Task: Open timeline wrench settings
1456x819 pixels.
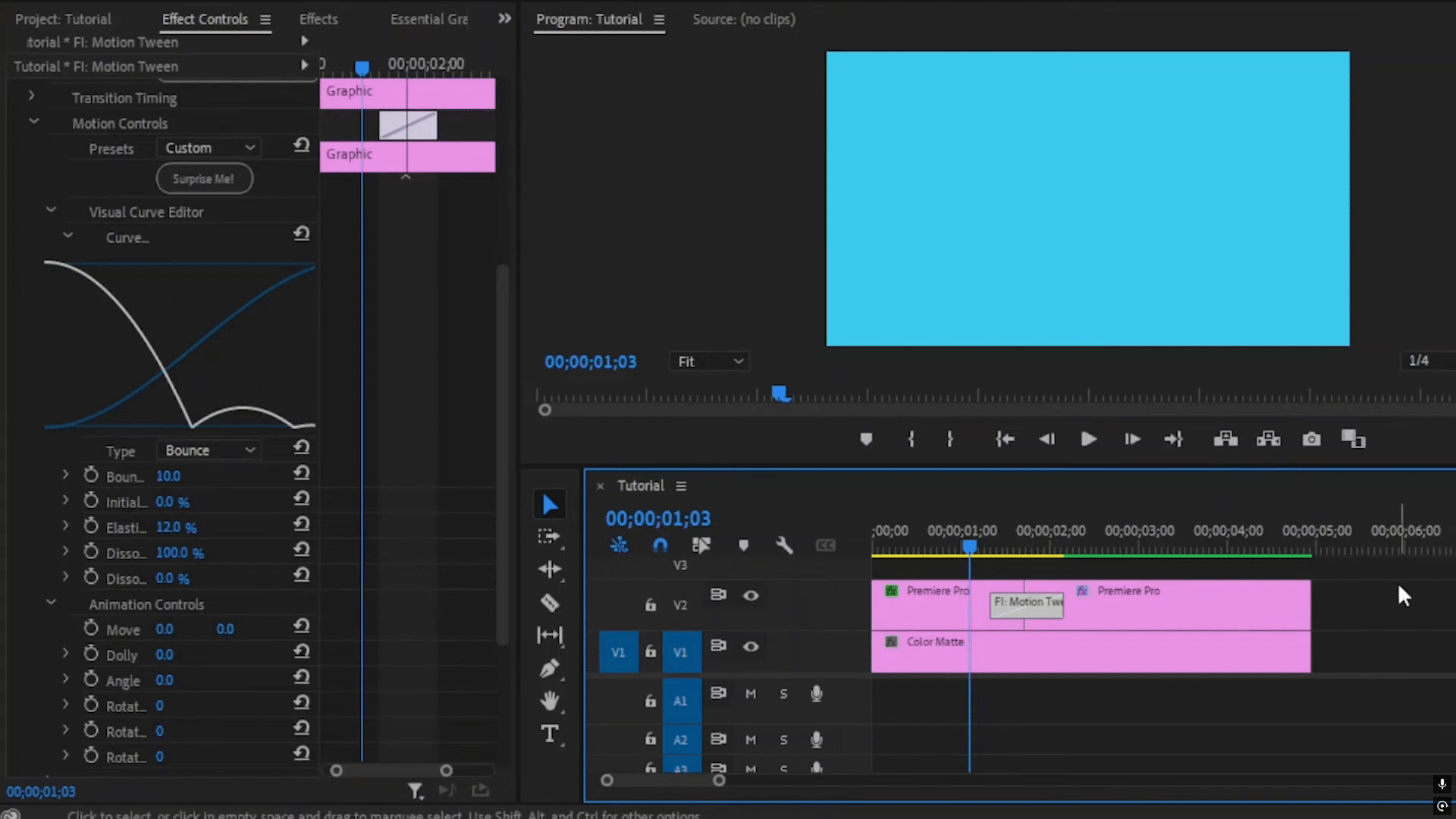Action: [784, 545]
